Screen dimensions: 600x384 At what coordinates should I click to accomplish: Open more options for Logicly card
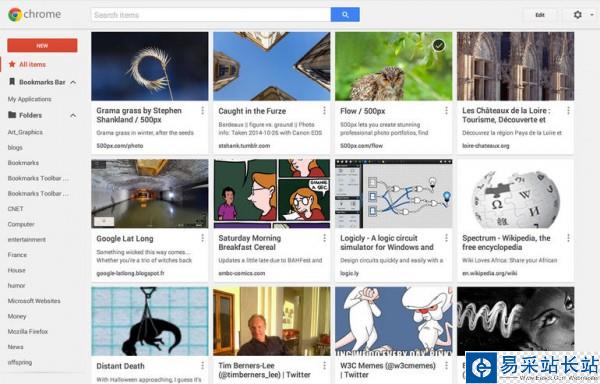pyautogui.click(x=446, y=238)
